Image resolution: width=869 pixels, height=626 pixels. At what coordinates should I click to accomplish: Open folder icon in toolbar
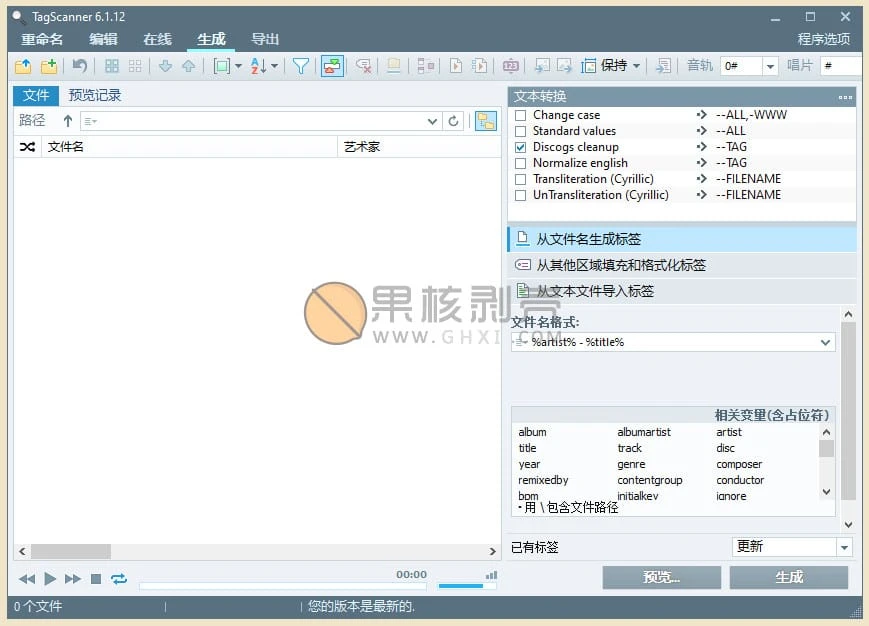(x=23, y=66)
